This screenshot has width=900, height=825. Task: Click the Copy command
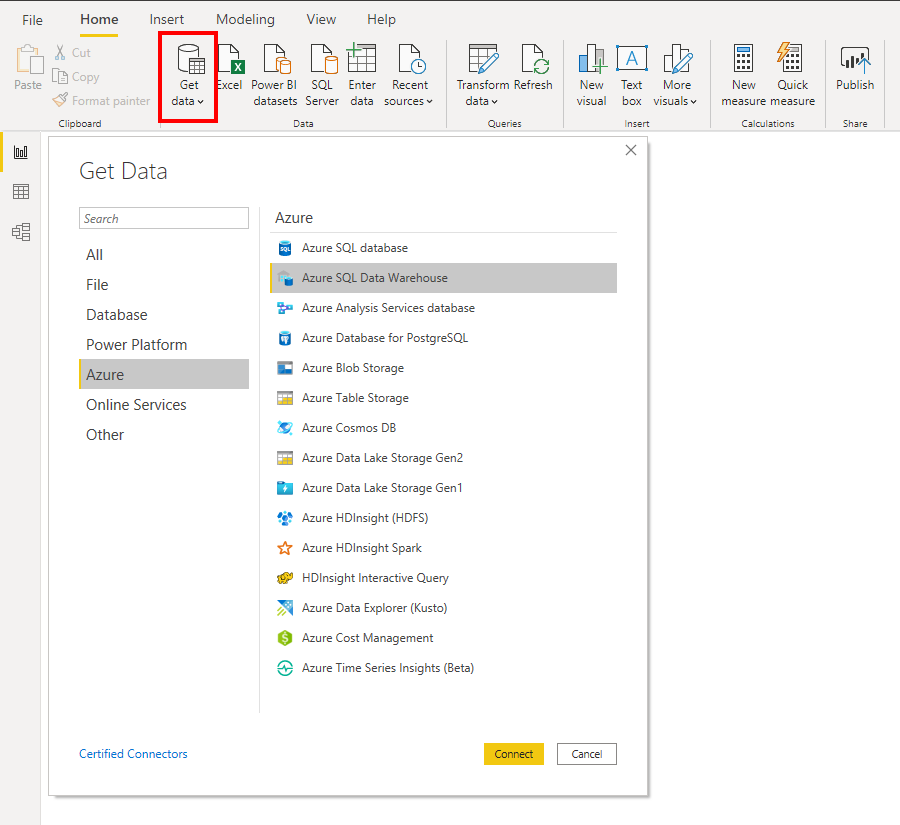[x=76, y=76]
